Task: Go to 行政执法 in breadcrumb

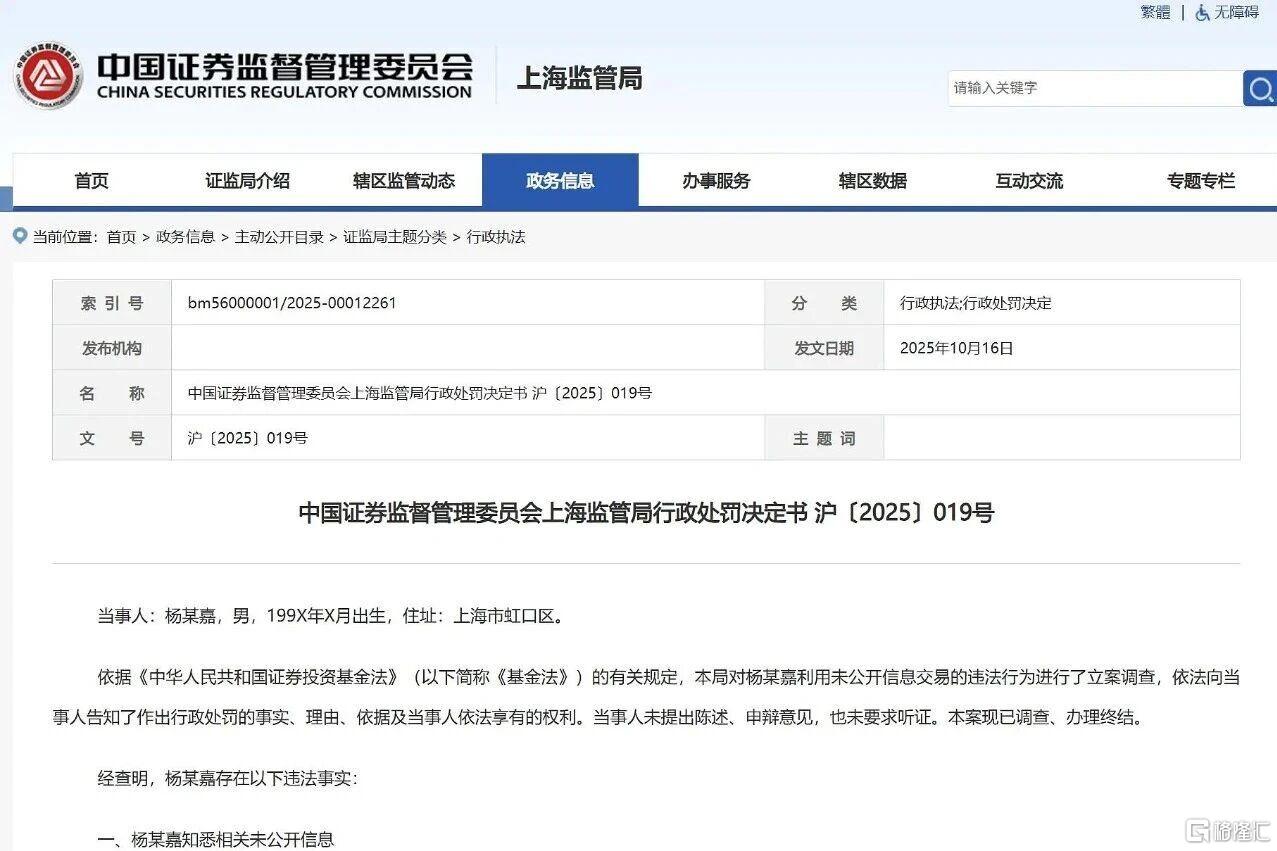Action: click(x=496, y=237)
